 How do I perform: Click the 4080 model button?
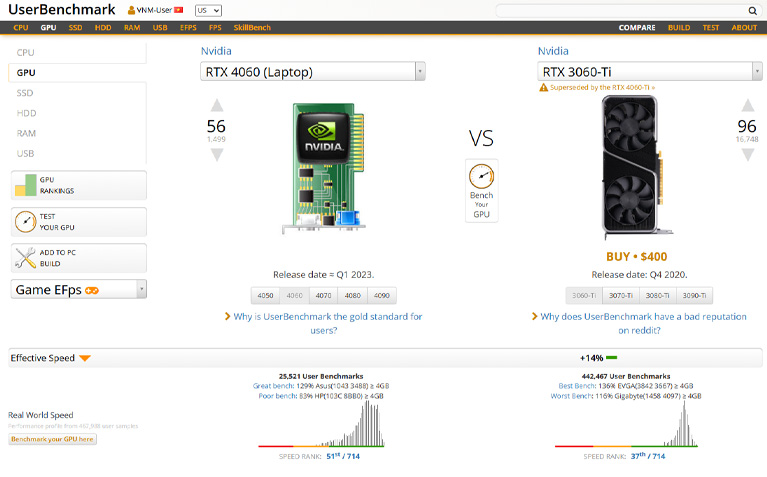click(x=353, y=295)
